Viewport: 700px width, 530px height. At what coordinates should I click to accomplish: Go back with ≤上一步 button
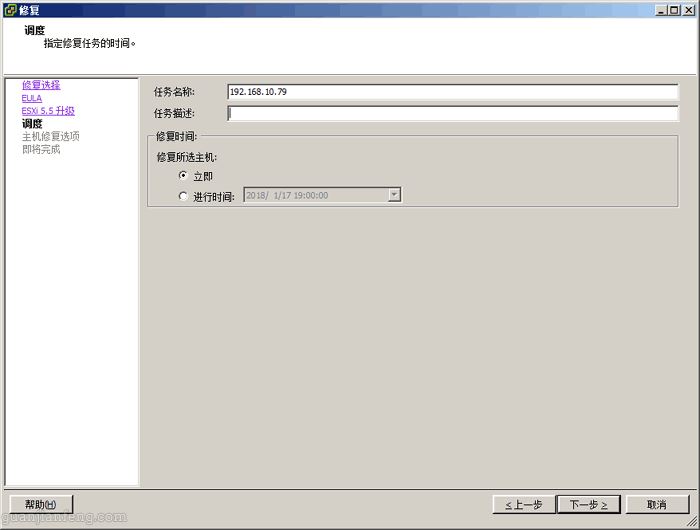tap(524, 505)
